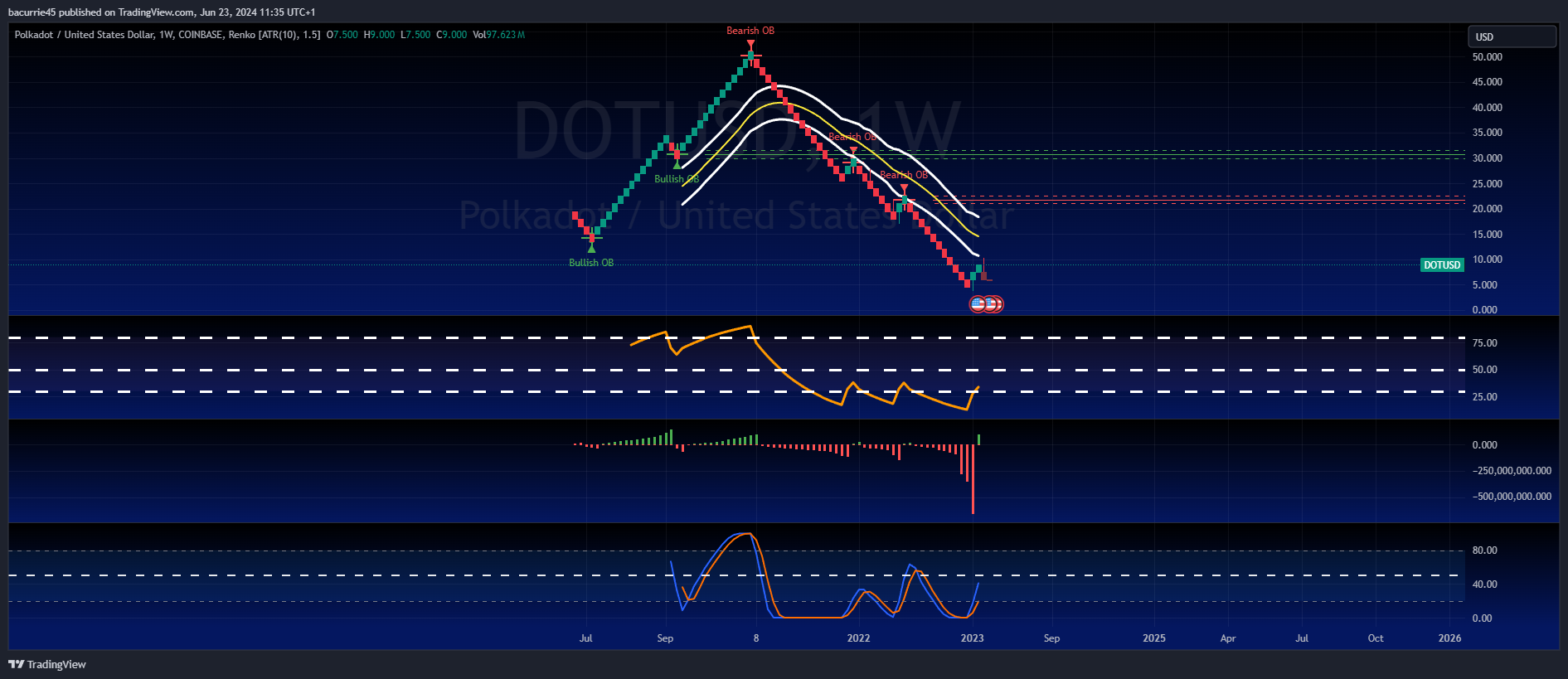Click the 20.000 price axis label
Viewport: 1568px width, 679px height.
pos(1488,209)
